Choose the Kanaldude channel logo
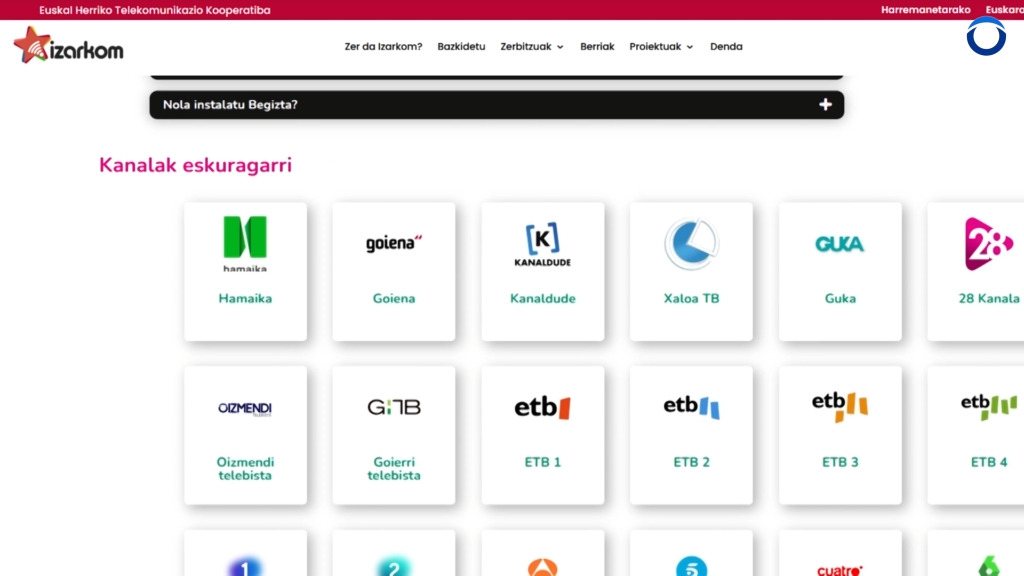This screenshot has height=576, width=1024. click(x=543, y=244)
